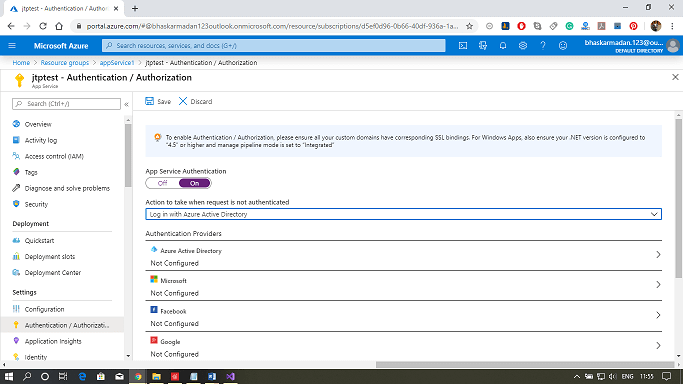This screenshot has width=683, height=384.
Task: Open the notifications bell
Action: pyautogui.click(x=503, y=46)
